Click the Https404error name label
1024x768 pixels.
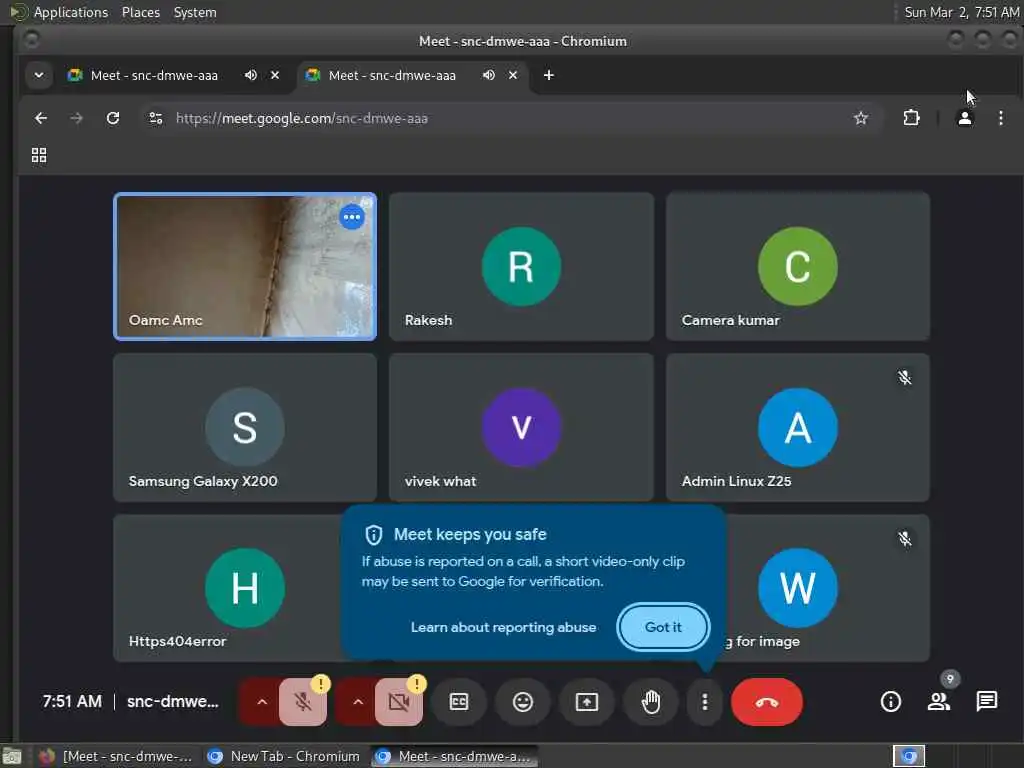(178, 641)
